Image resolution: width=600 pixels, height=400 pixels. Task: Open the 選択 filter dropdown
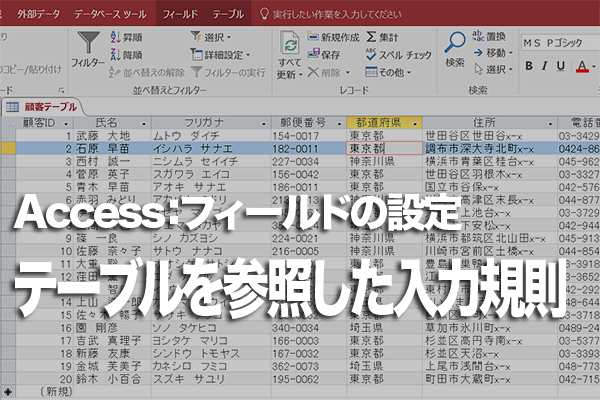pos(211,37)
